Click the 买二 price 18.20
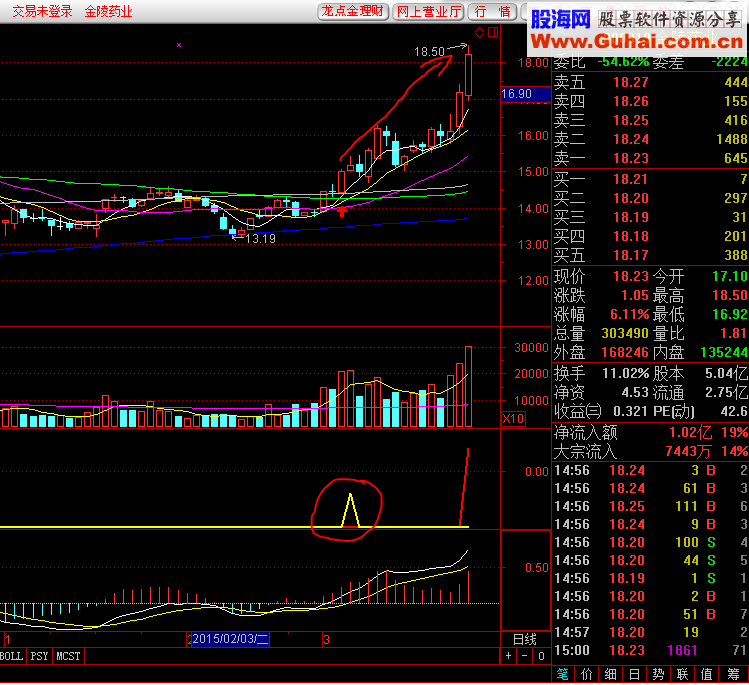 (631, 198)
